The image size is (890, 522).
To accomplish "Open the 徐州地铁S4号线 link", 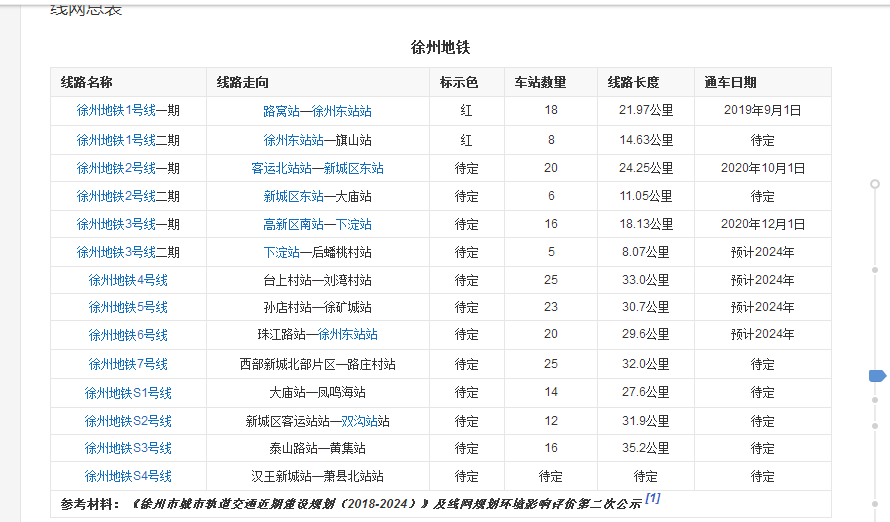I will pyautogui.click(x=128, y=476).
